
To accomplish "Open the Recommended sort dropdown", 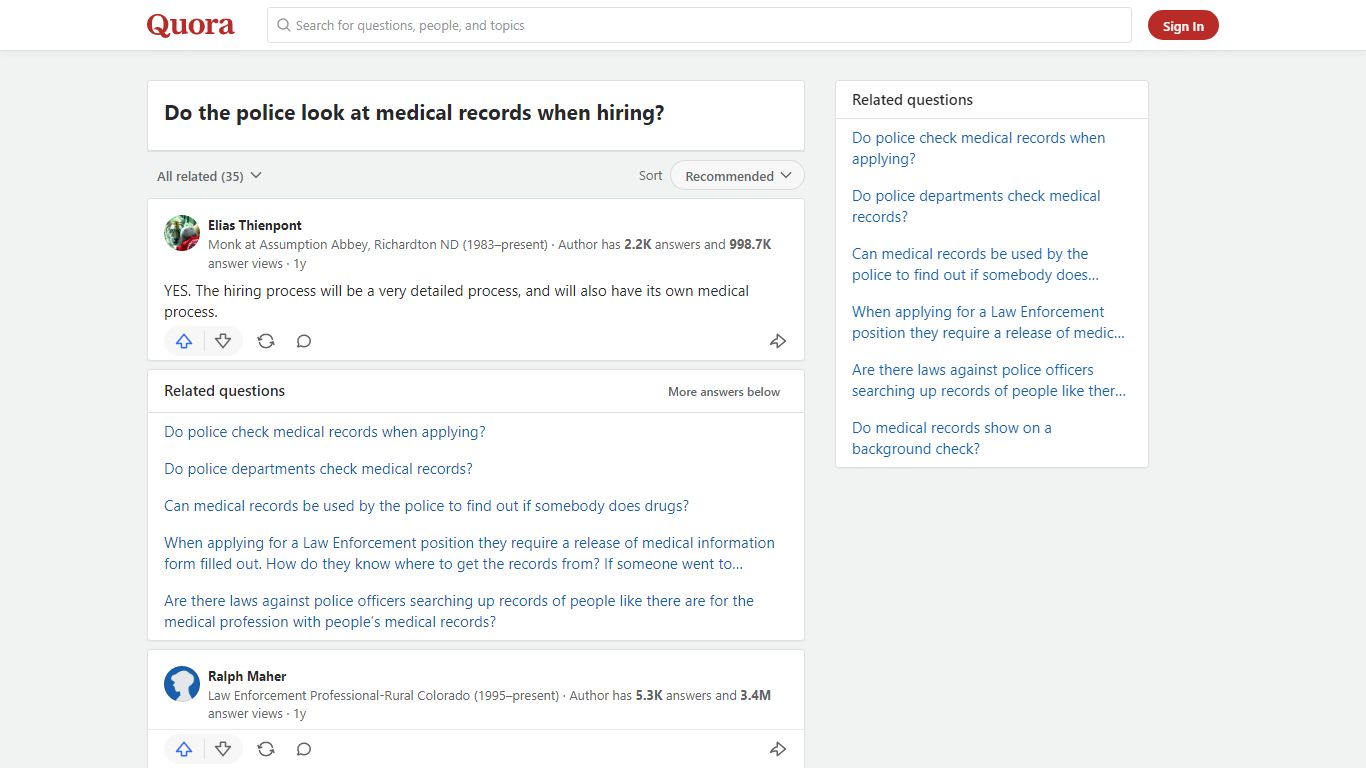I will 737,176.
